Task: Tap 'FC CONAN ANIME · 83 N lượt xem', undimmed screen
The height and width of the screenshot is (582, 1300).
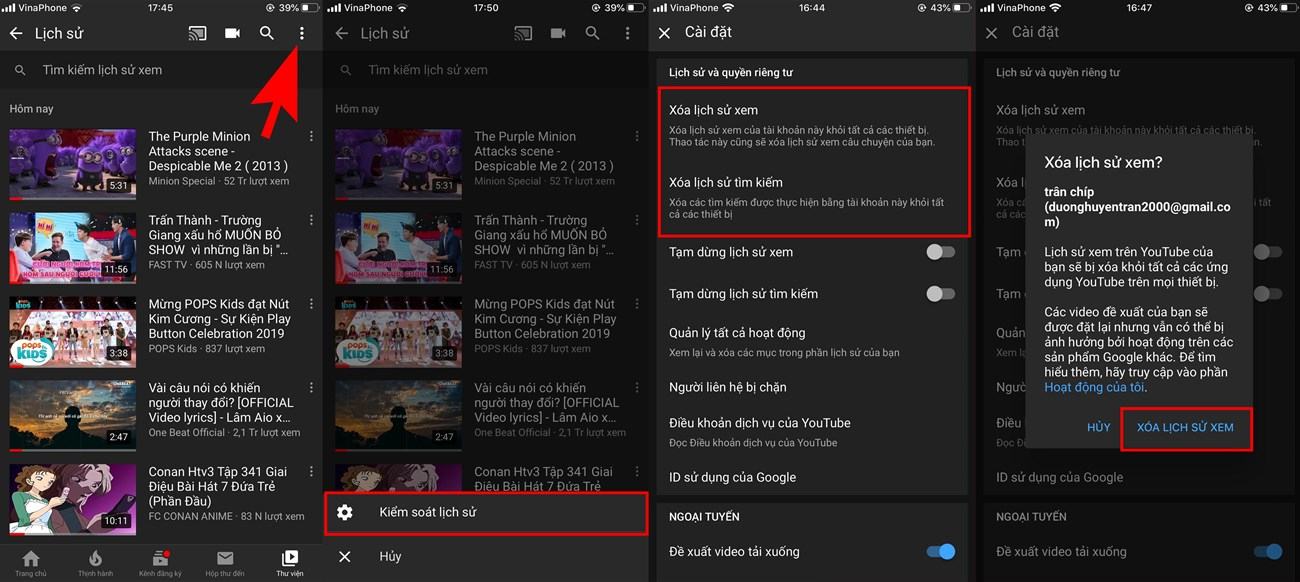Action: (226, 517)
